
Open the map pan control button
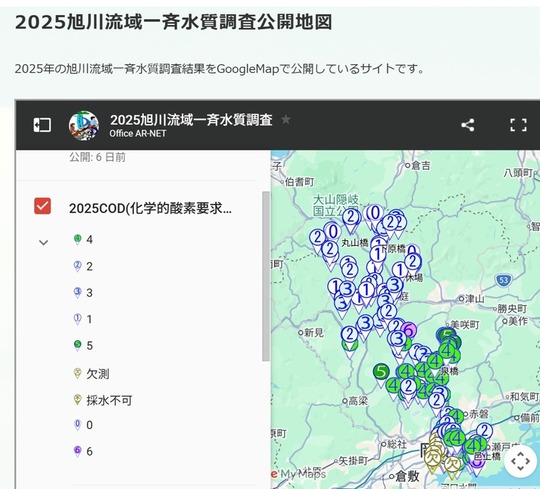520,461
